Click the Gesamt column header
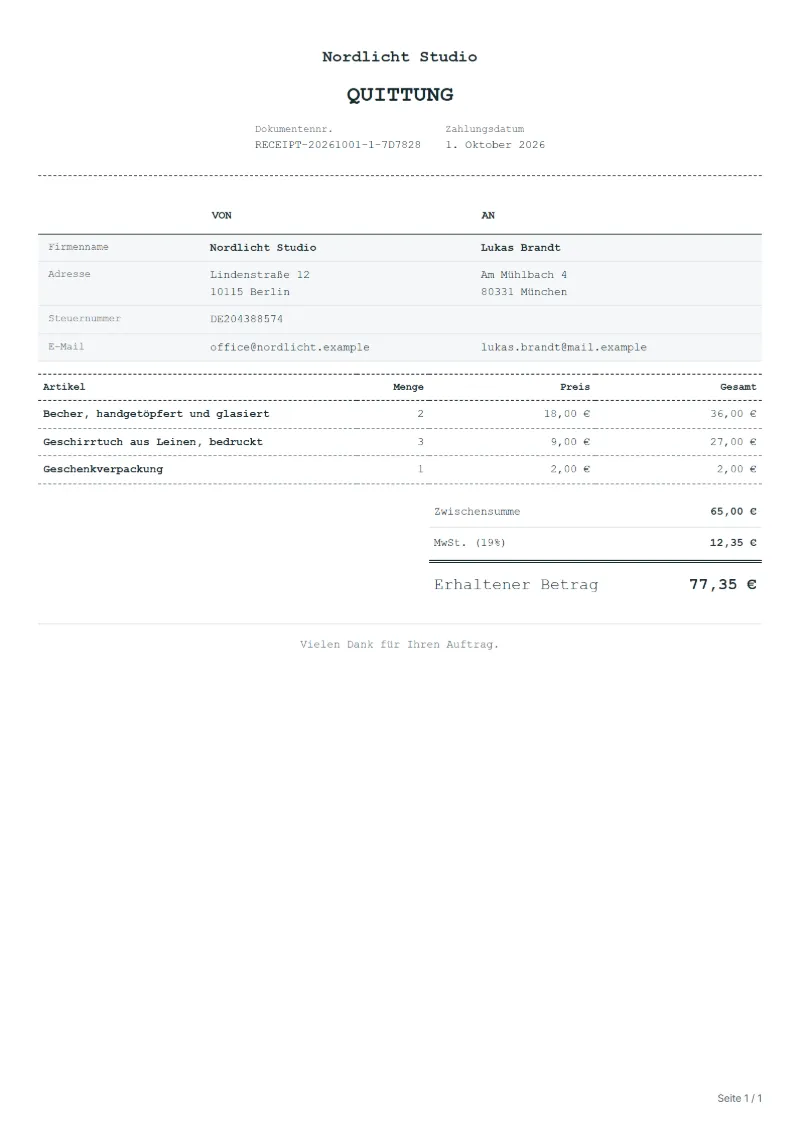800x1131 pixels. [738, 387]
